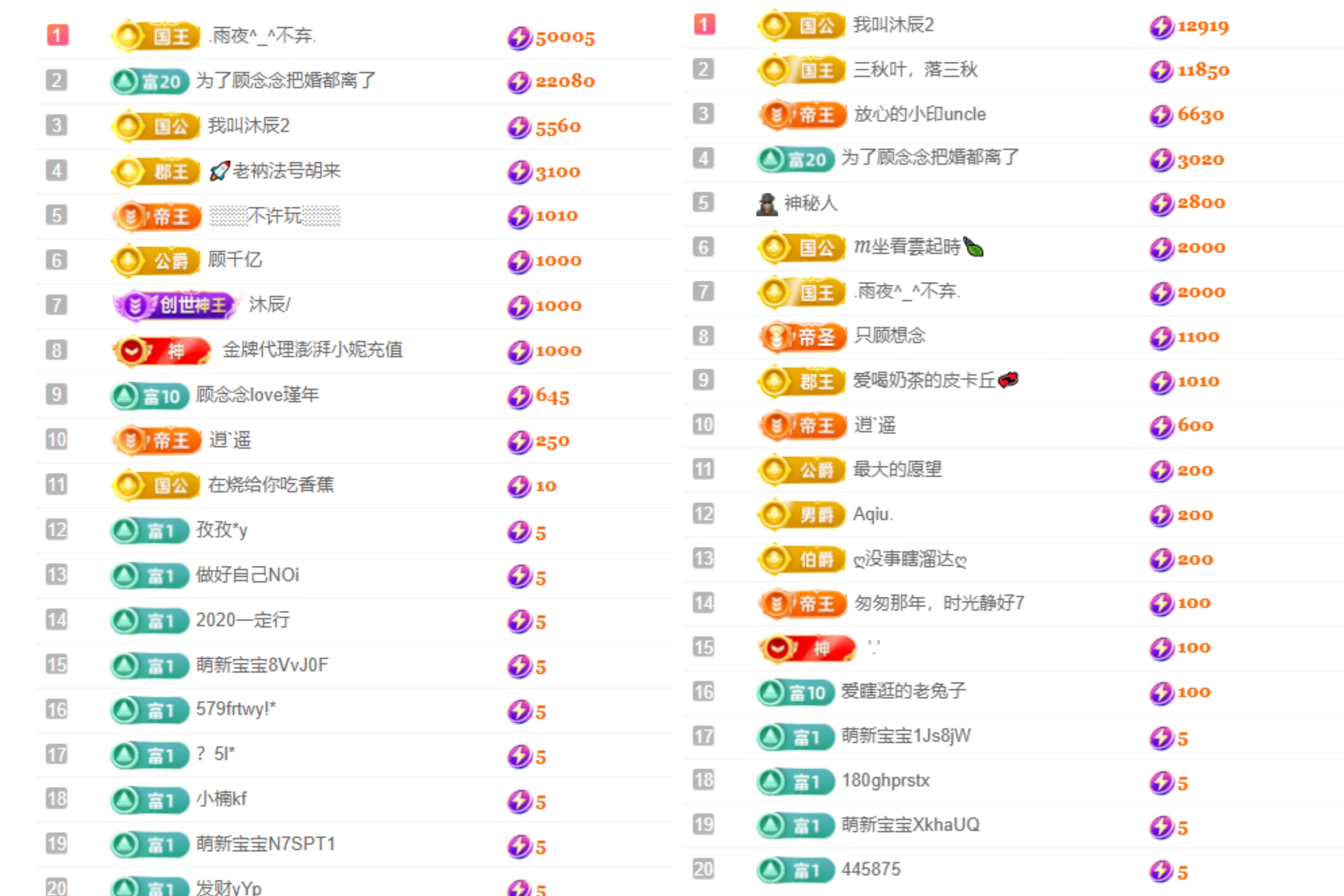
Task: Click the red 神 badge beside 金牌代理澎湃小妮充值
Action: [161, 350]
